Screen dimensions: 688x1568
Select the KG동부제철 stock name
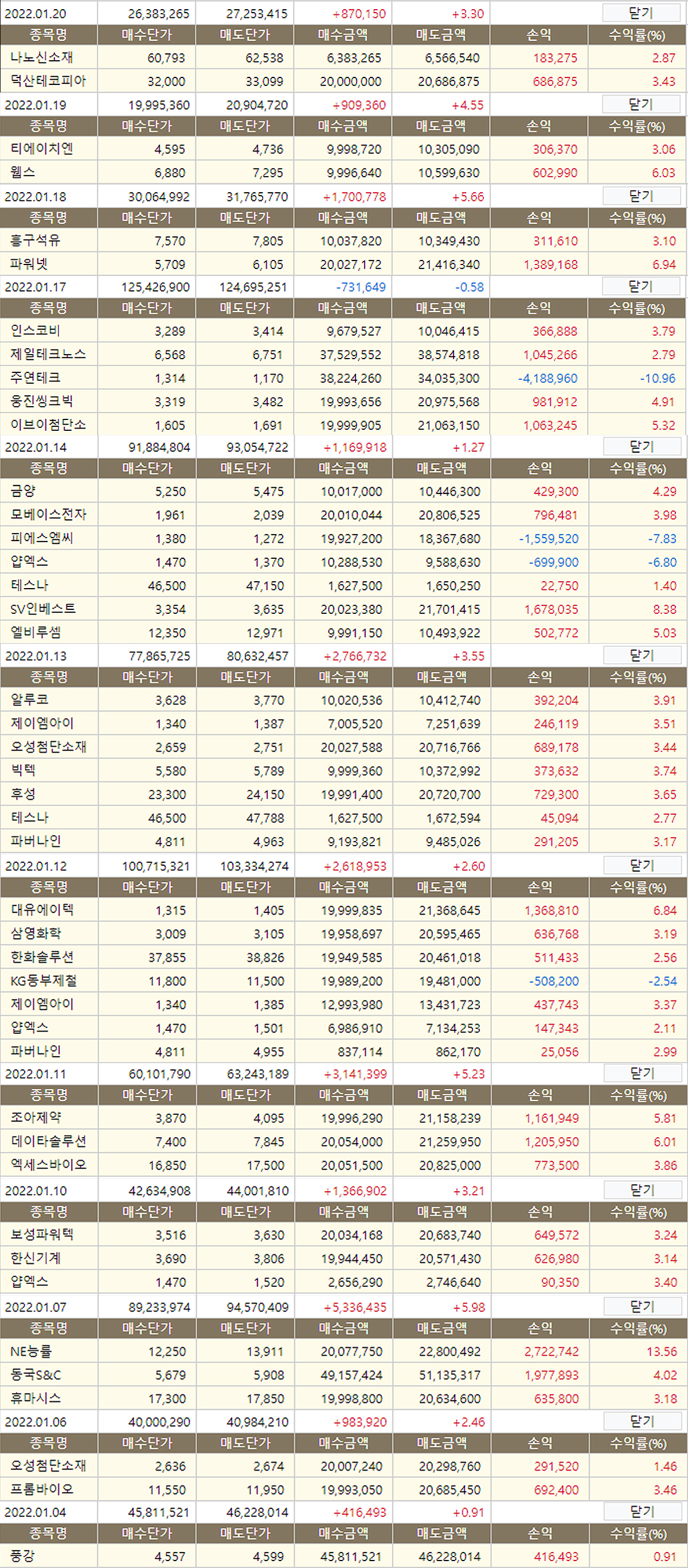click(x=44, y=981)
